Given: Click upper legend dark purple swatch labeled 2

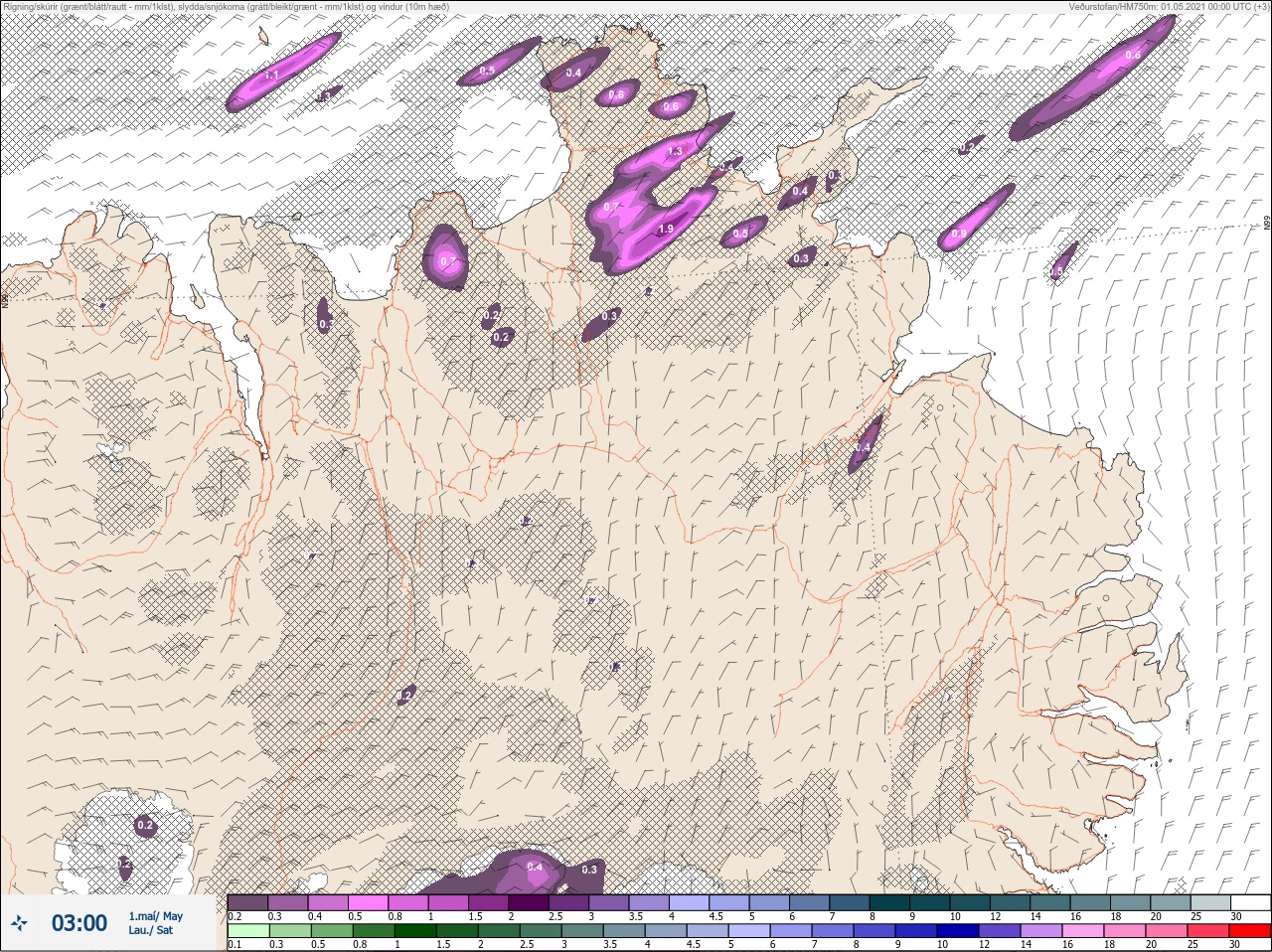Looking at the screenshot, I should pos(529,902).
